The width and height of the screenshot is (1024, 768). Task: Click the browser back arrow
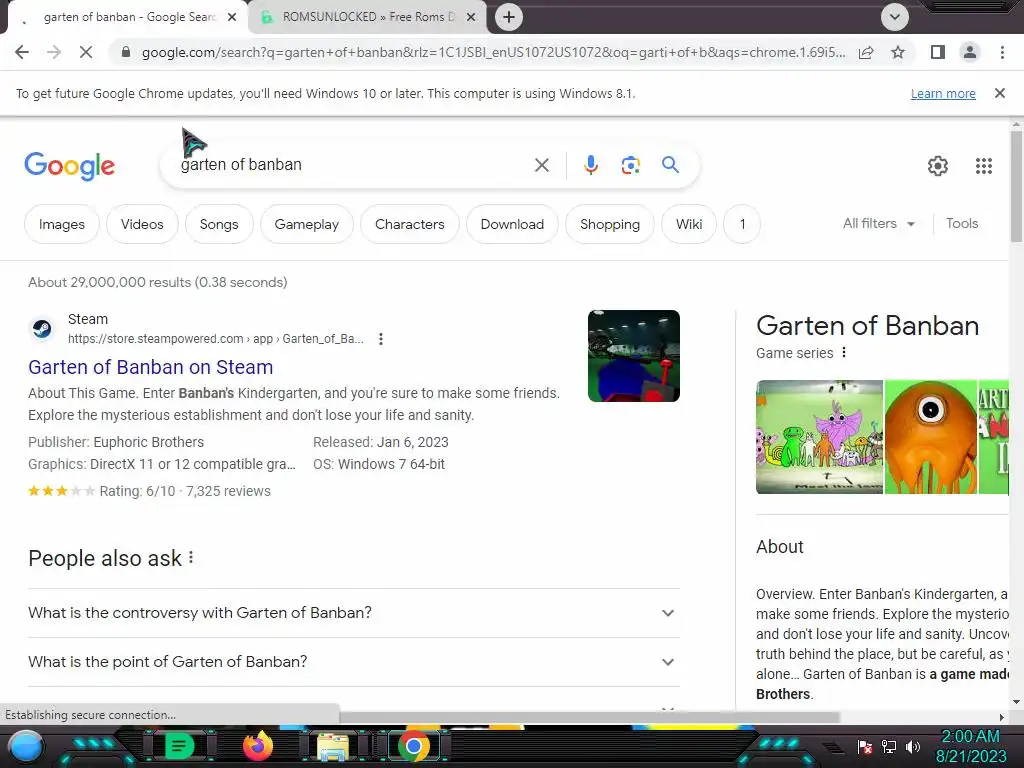[x=22, y=52]
